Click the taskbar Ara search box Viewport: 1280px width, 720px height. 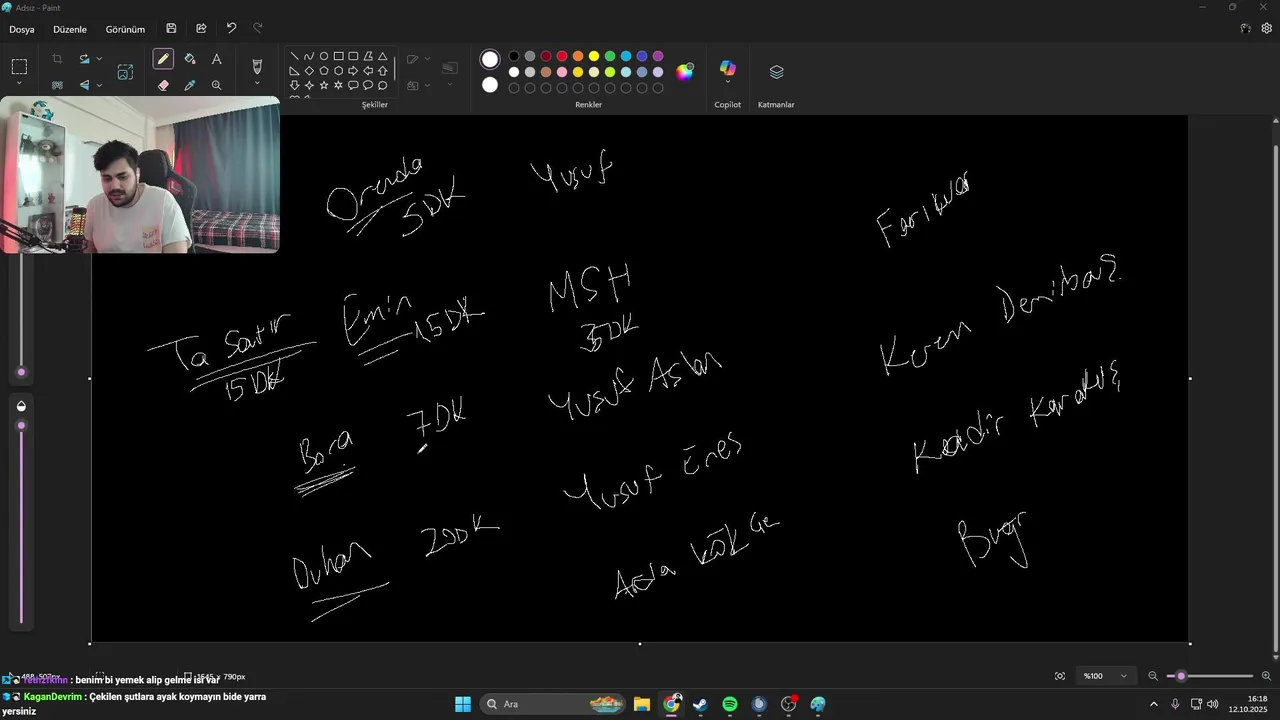click(x=554, y=704)
